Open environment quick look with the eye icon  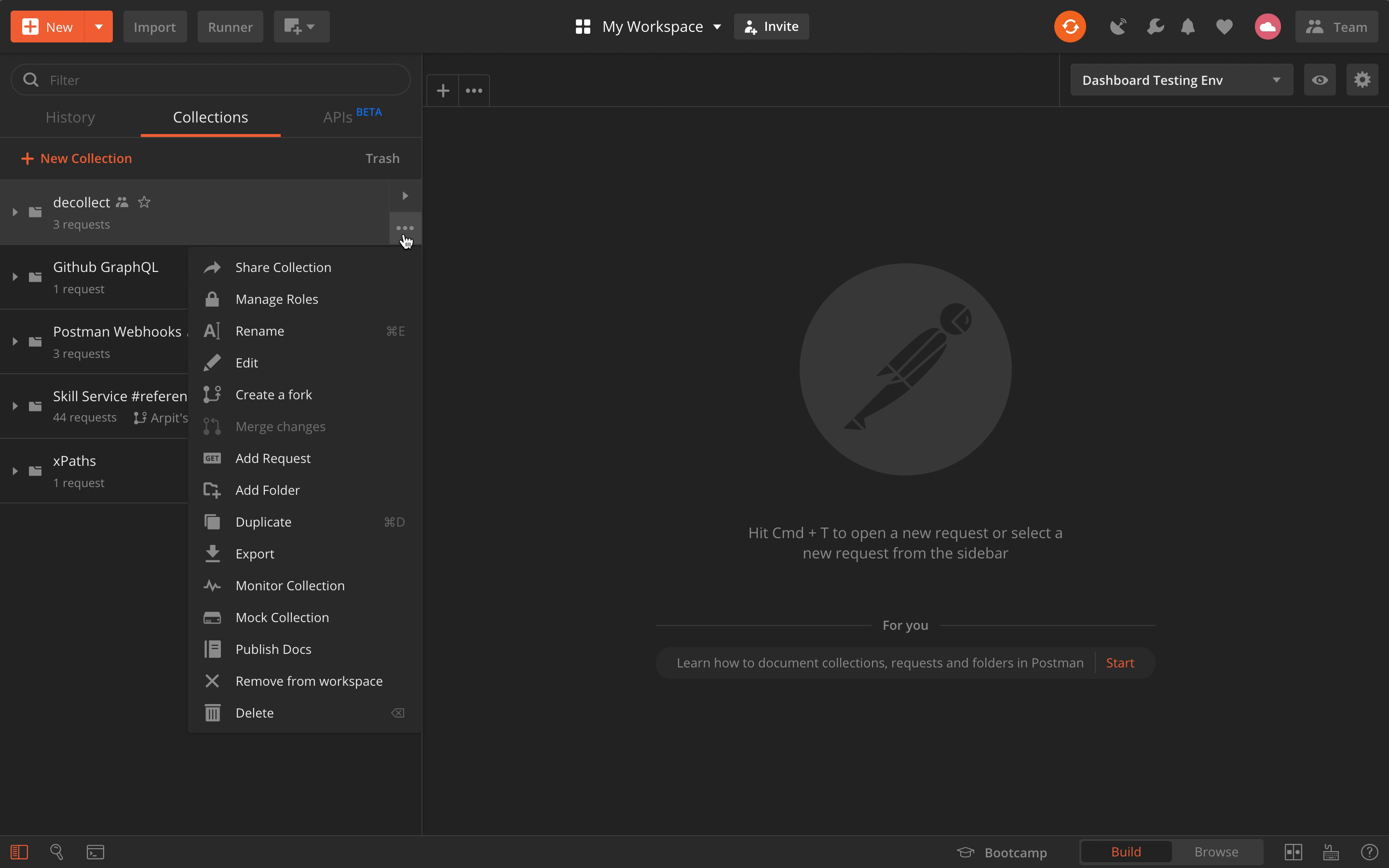point(1320,80)
